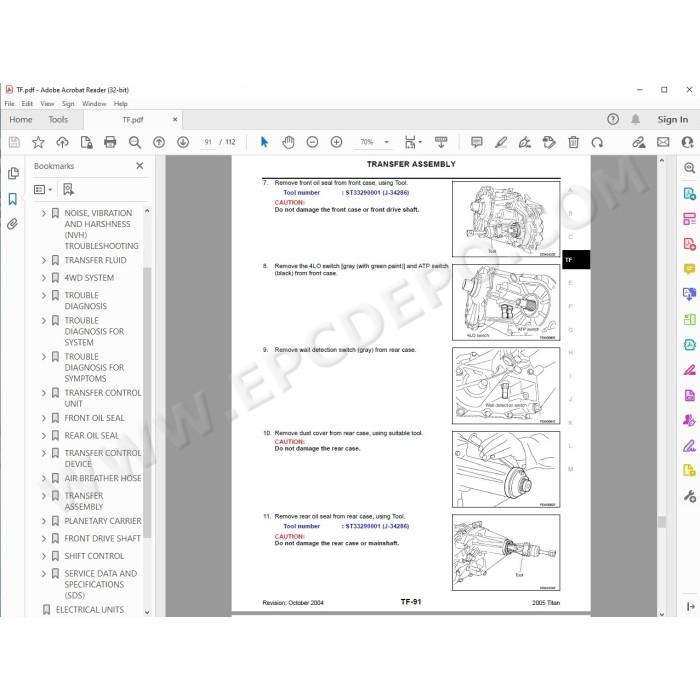Click the Save file icon

point(14,142)
